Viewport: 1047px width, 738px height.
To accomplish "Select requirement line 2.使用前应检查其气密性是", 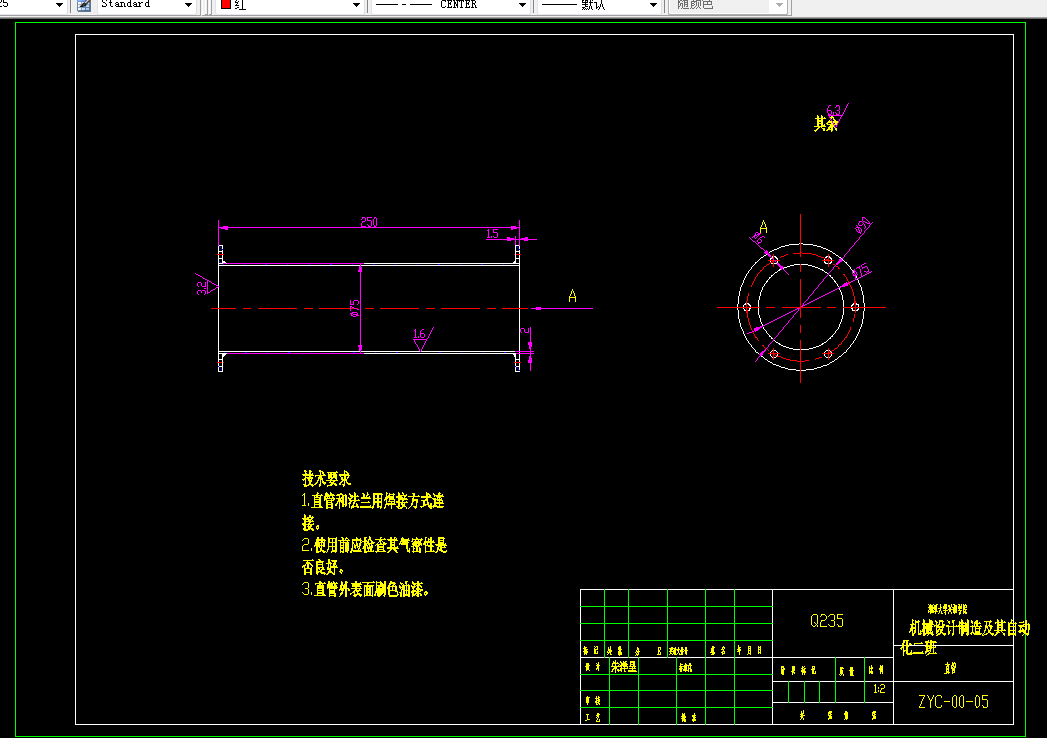I will [x=374, y=545].
